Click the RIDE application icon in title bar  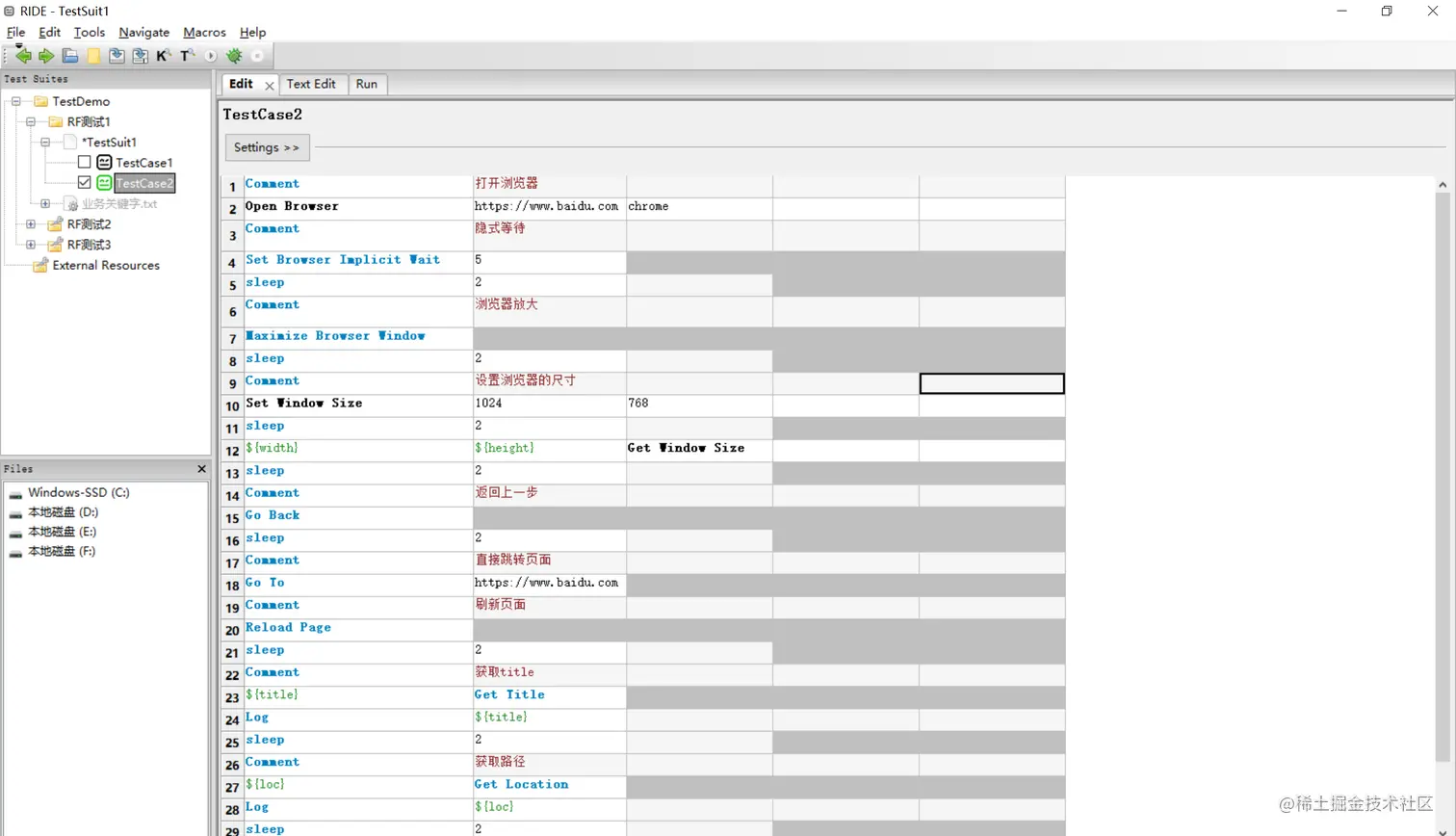point(10,12)
